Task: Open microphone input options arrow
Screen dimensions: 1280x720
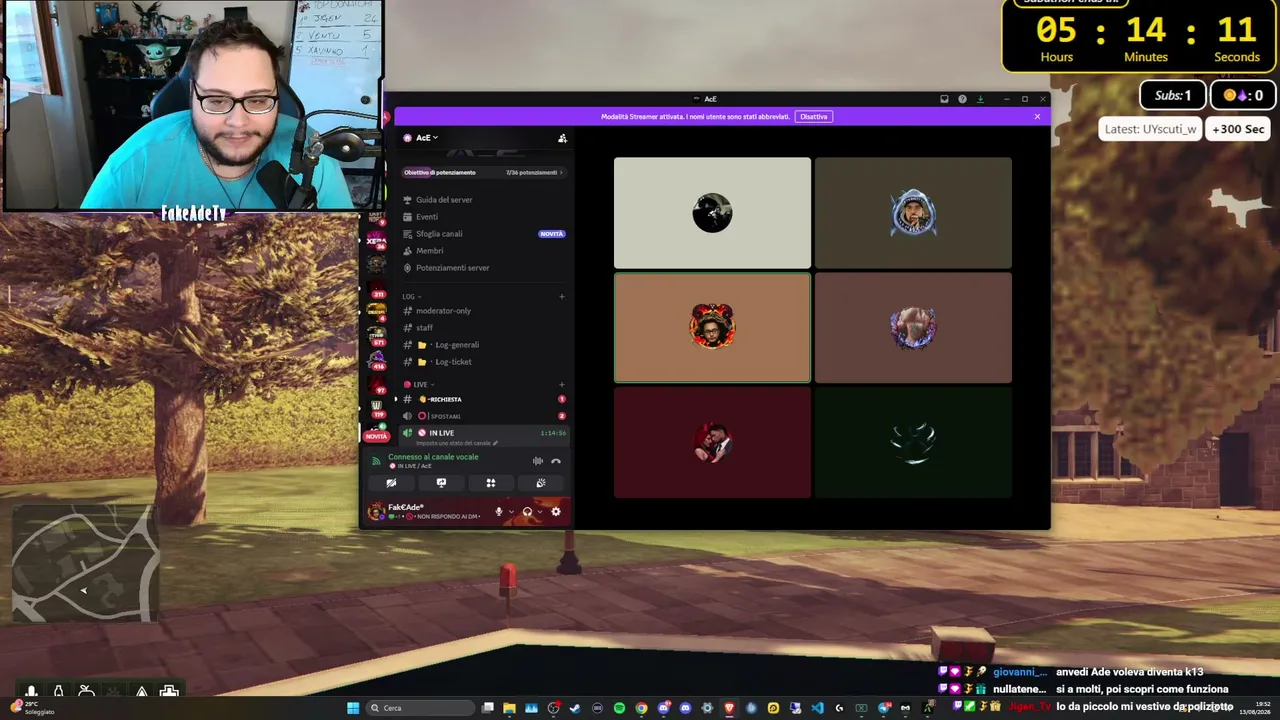Action: (511, 512)
